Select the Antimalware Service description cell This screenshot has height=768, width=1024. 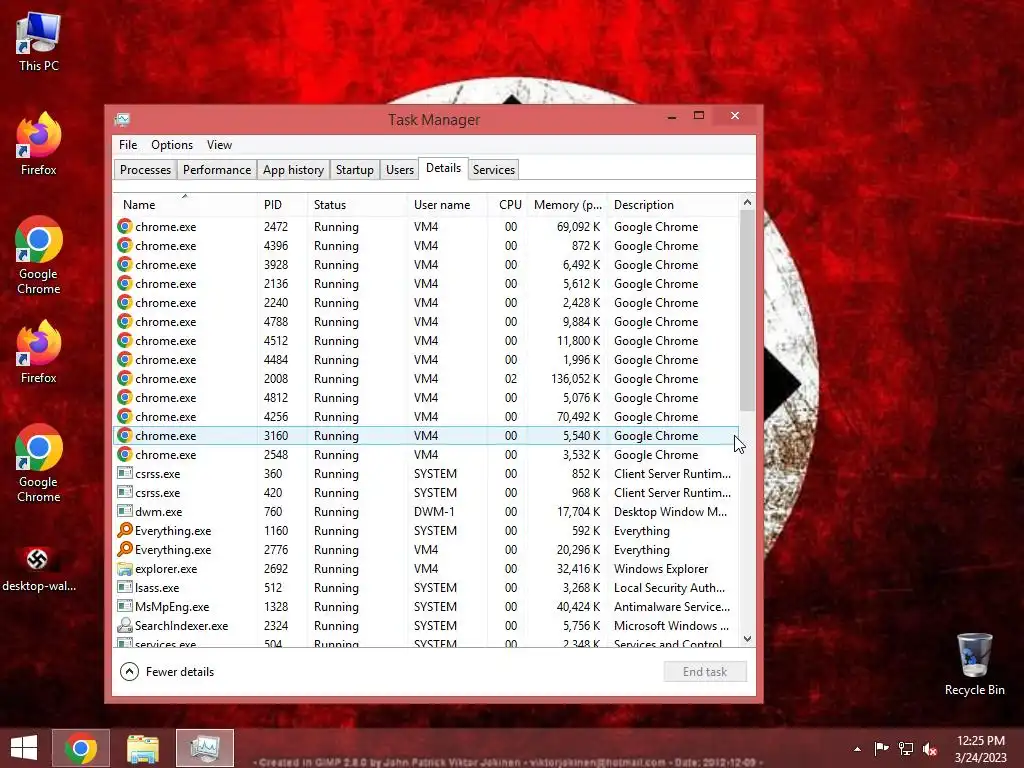(x=672, y=606)
